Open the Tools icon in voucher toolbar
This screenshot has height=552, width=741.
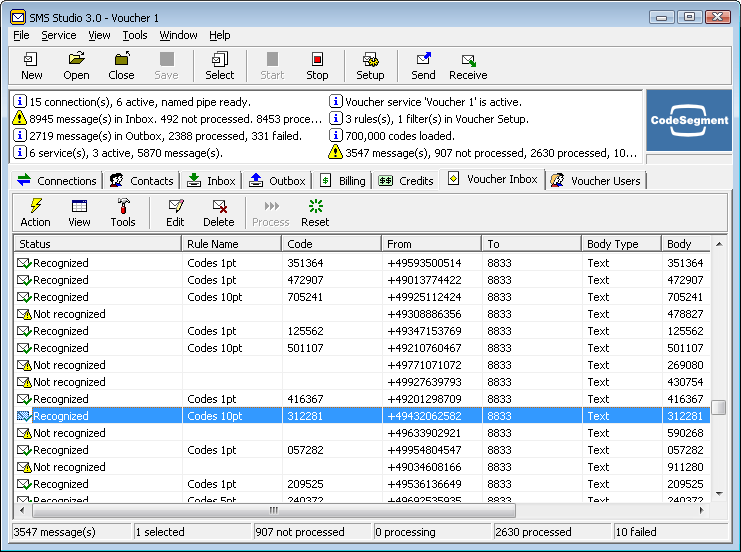pos(123,212)
